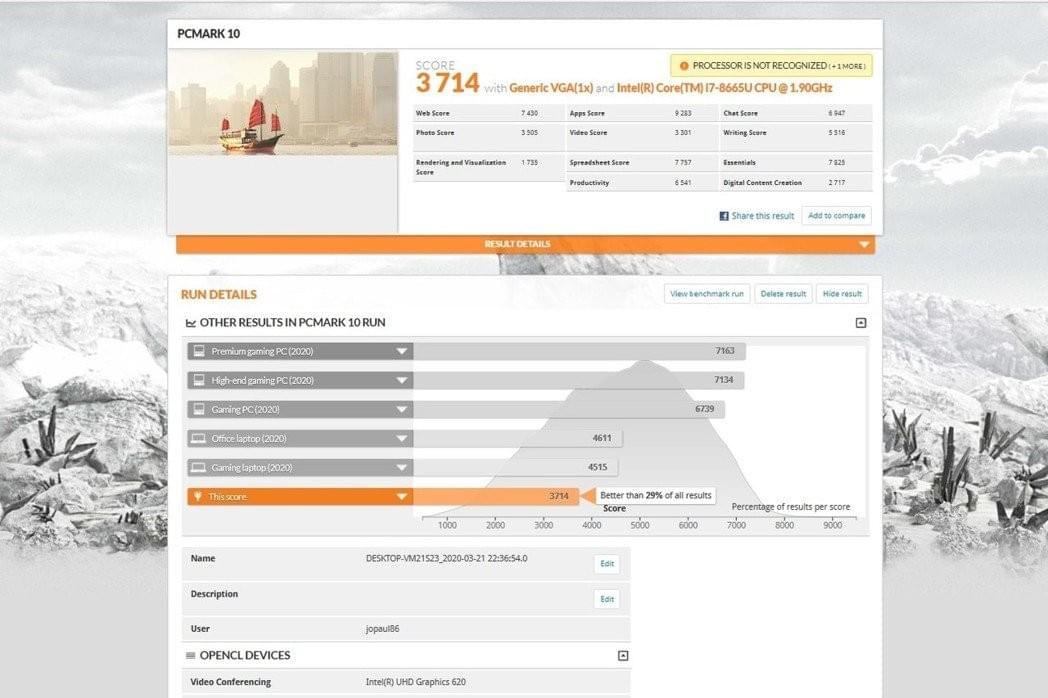Click the Run Details heading

pos(219,294)
